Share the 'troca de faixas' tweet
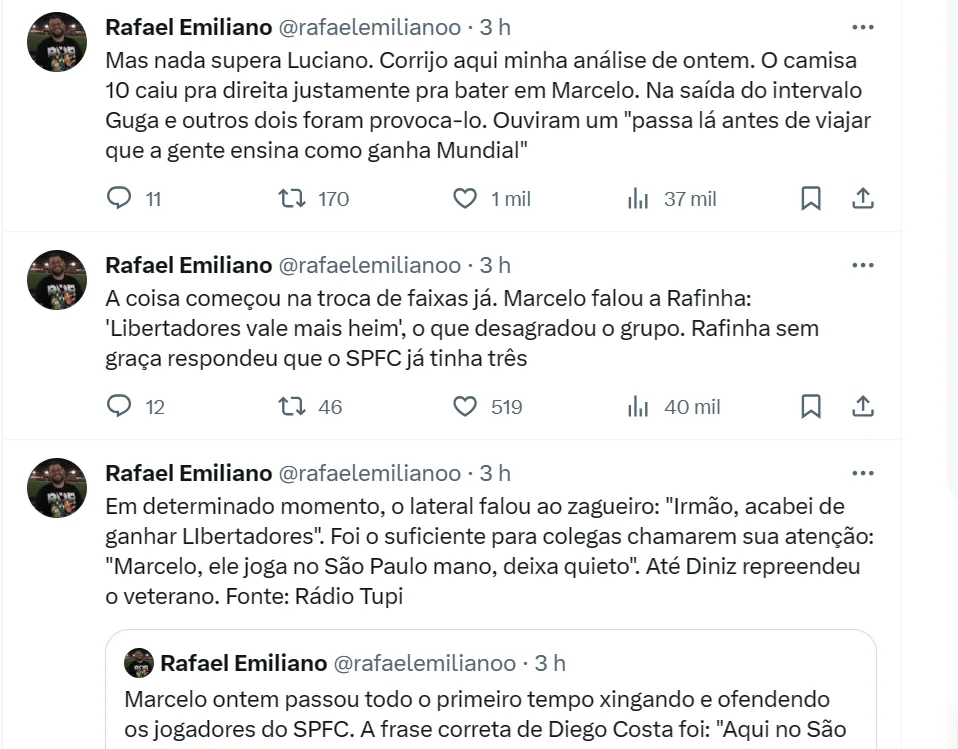This screenshot has height=749, width=958. click(x=862, y=406)
